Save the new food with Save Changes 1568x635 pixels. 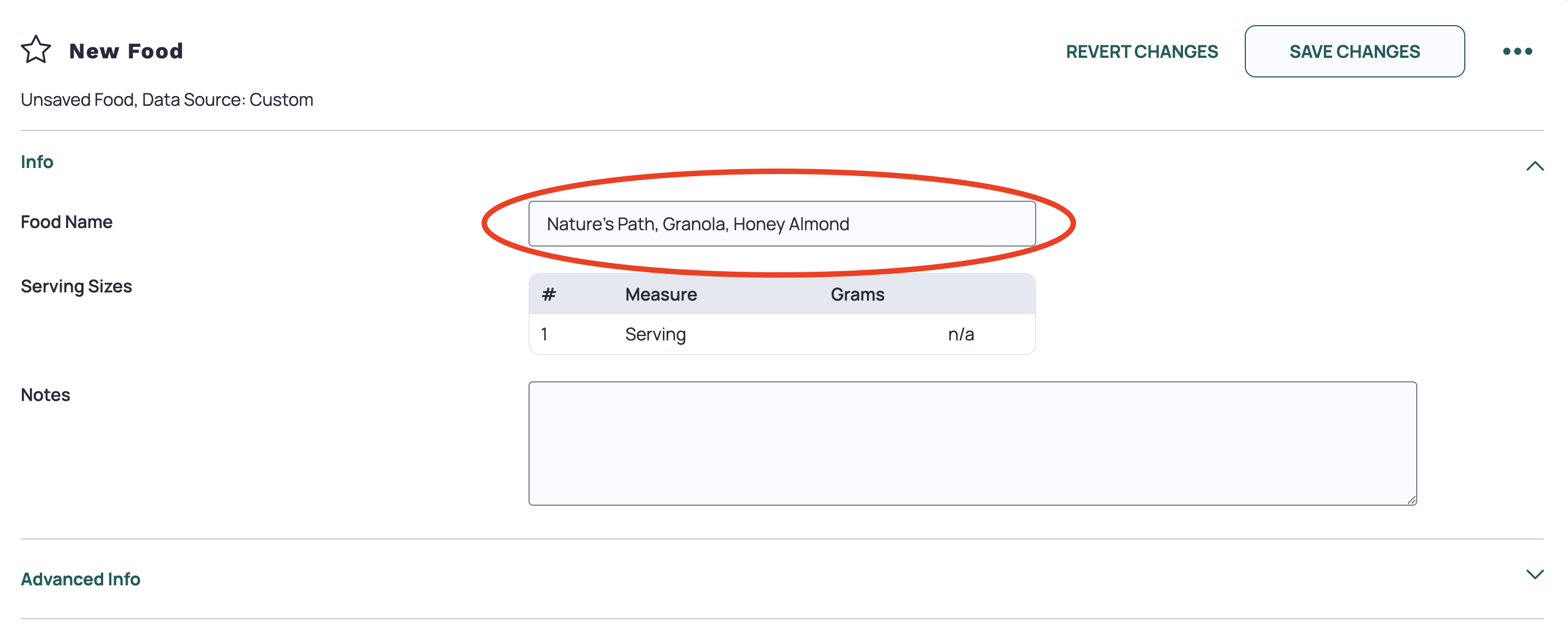(x=1354, y=52)
